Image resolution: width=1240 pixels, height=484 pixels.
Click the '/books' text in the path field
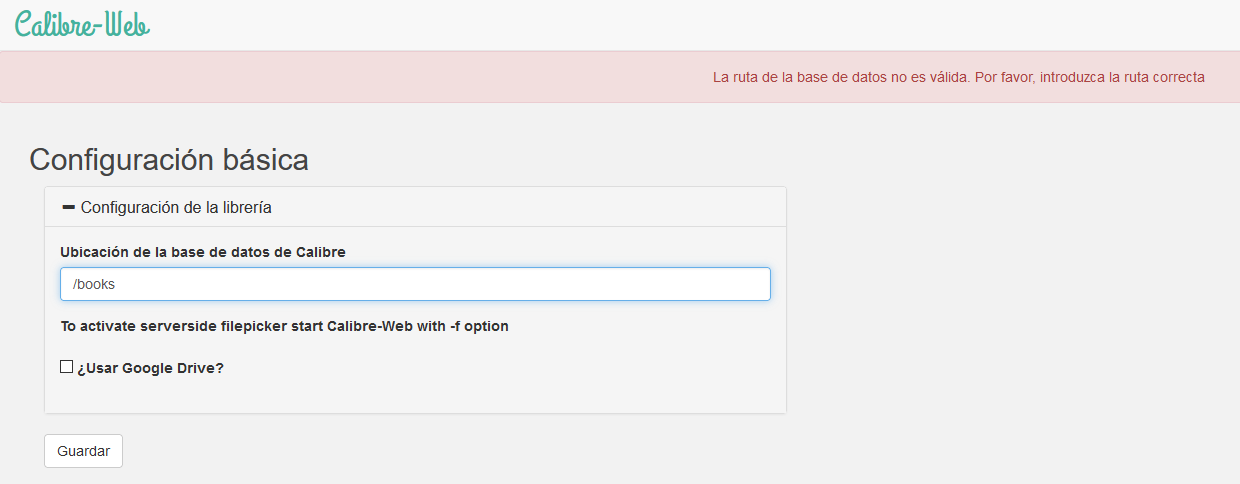coord(94,284)
